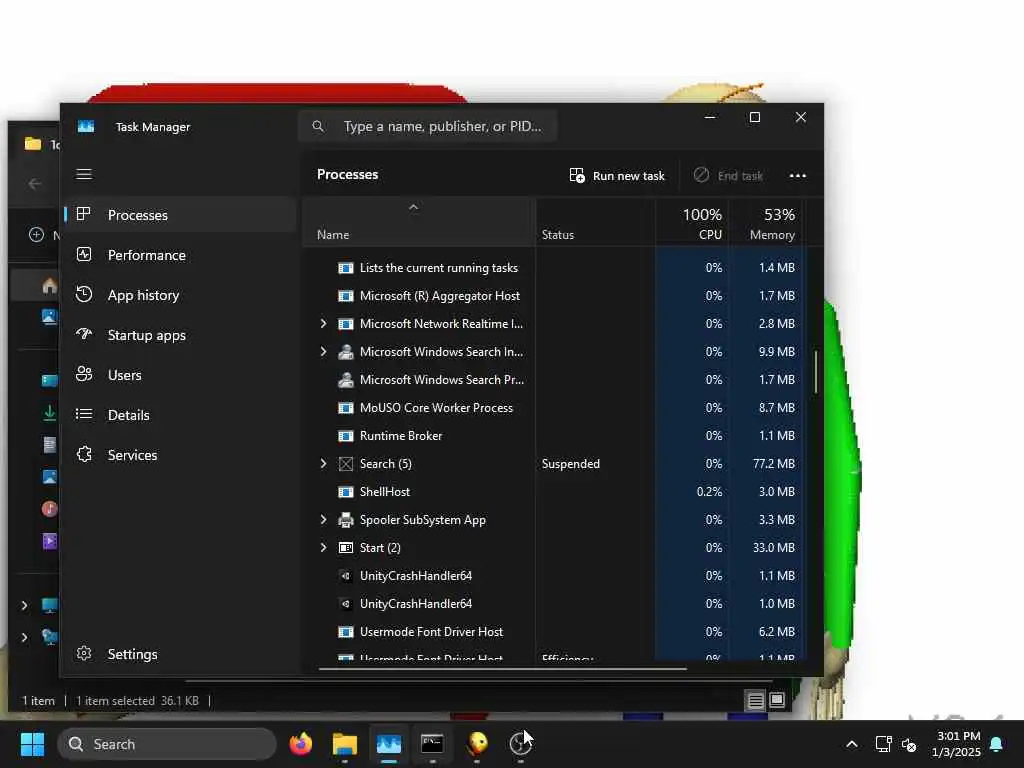Click the second UnityCrashHandler64 1.0 MB row

coord(553,604)
